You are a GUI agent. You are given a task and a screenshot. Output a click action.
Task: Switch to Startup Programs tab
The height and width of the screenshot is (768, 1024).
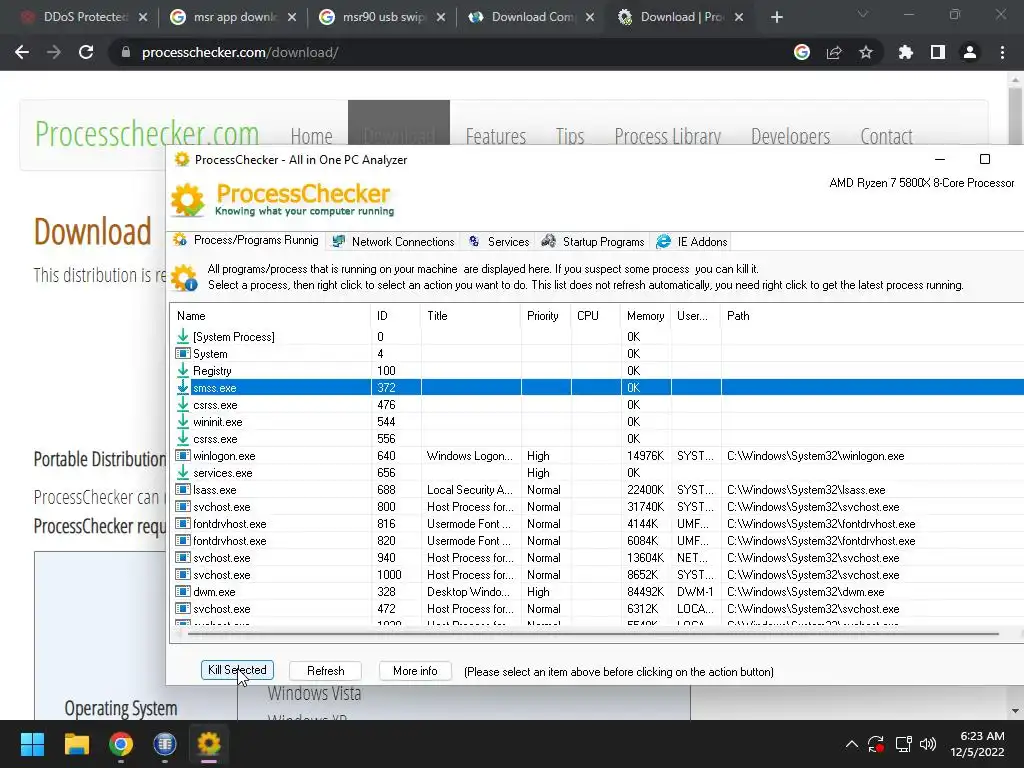[593, 242]
